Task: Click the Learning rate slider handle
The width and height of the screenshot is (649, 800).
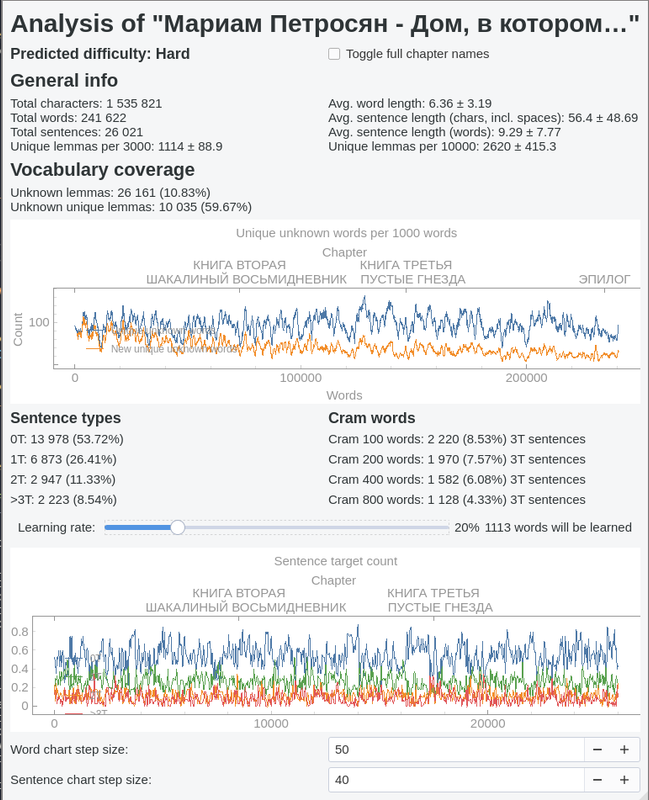Action: pyautogui.click(x=177, y=527)
